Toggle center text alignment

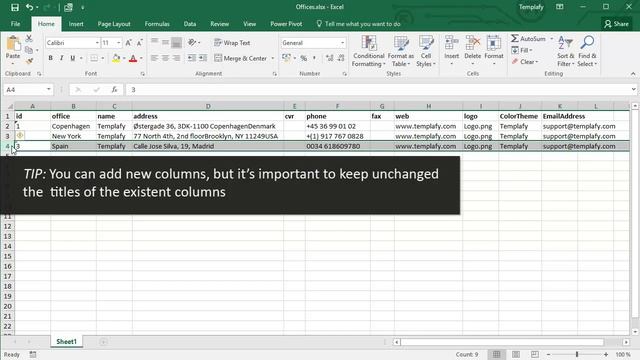tap(165, 58)
